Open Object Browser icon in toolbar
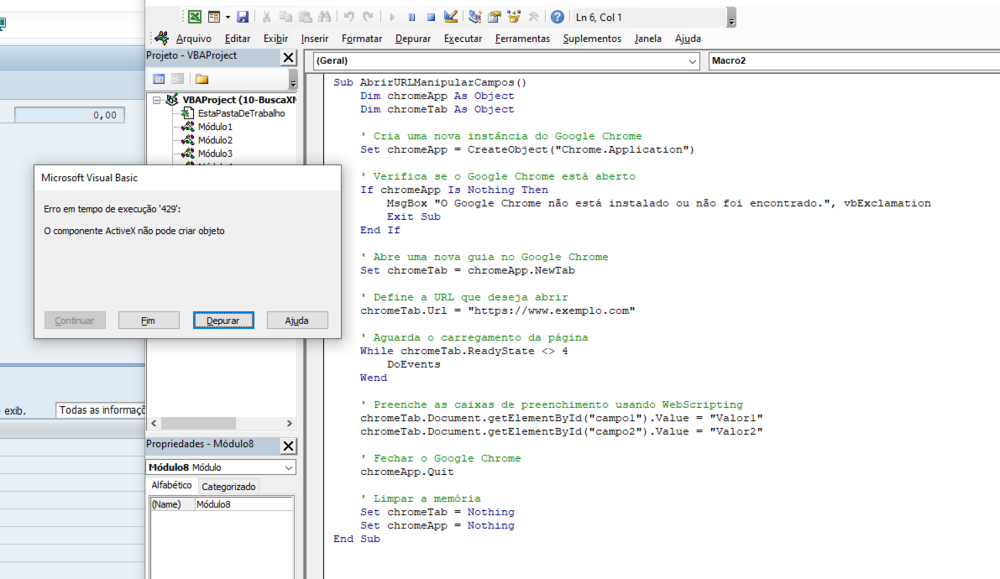The image size is (1000, 579). (x=514, y=17)
